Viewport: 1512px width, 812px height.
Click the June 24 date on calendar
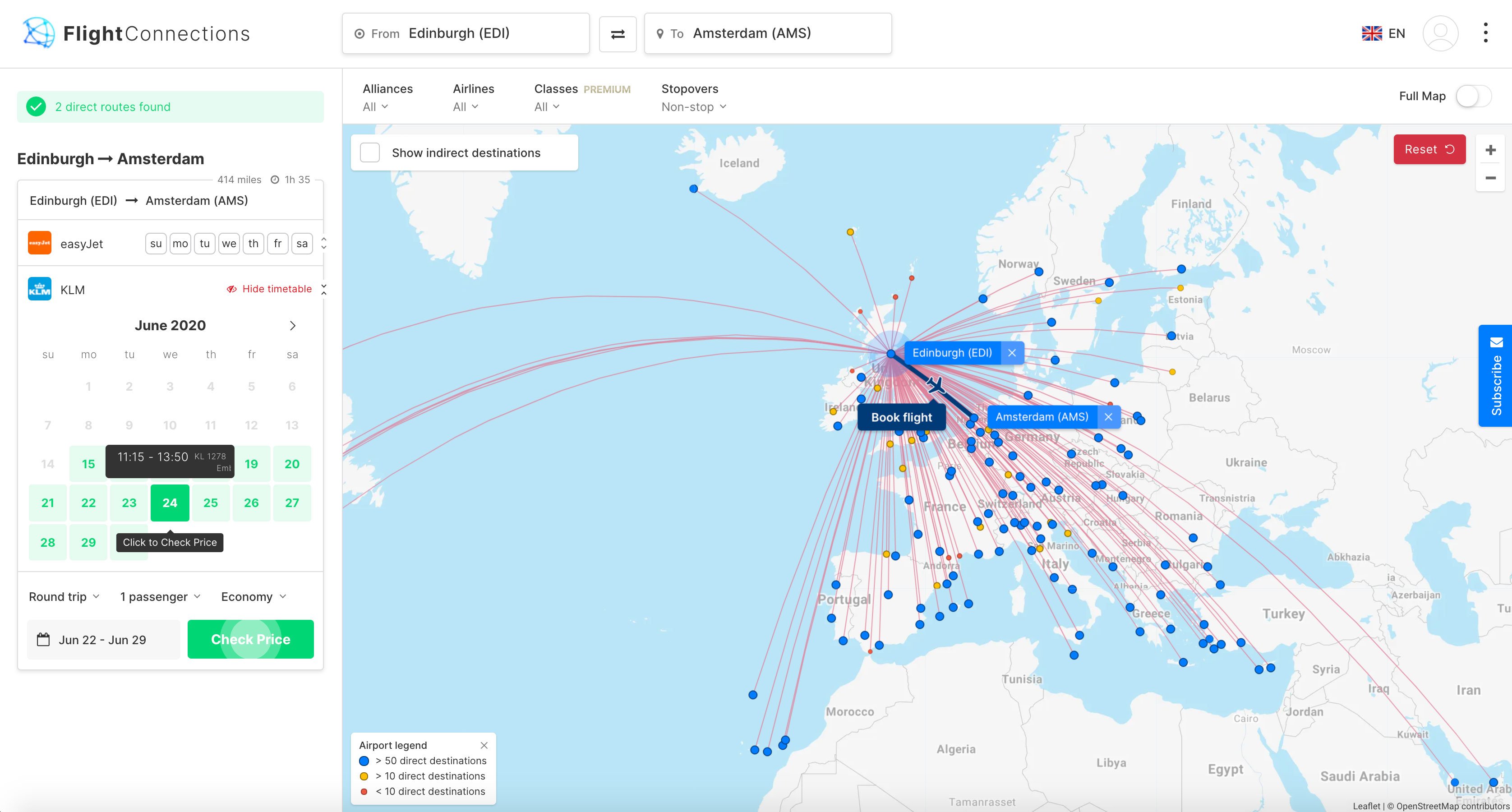click(170, 502)
